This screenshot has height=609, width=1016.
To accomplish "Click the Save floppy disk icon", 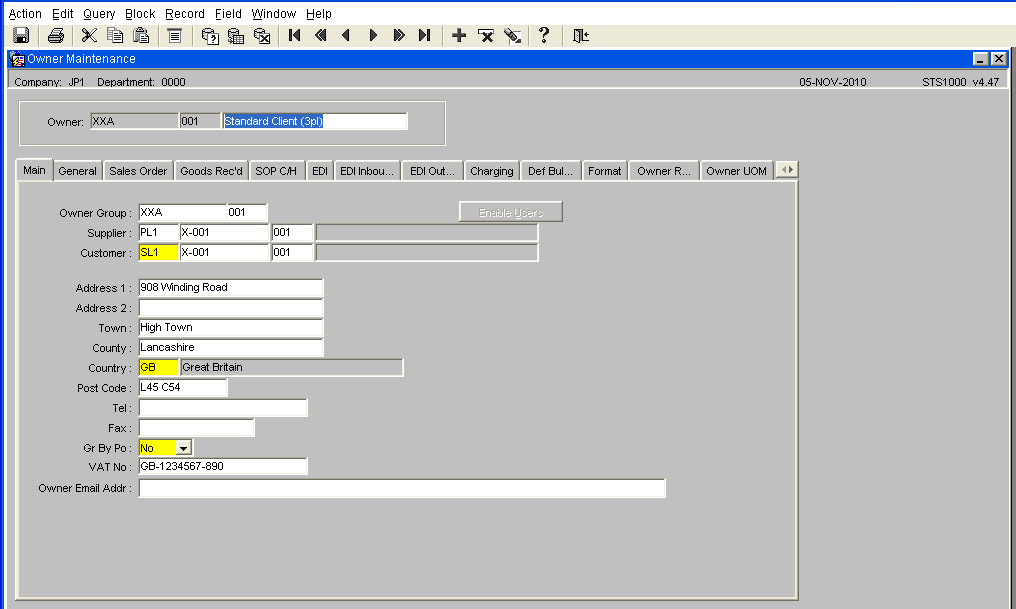I will (21, 36).
